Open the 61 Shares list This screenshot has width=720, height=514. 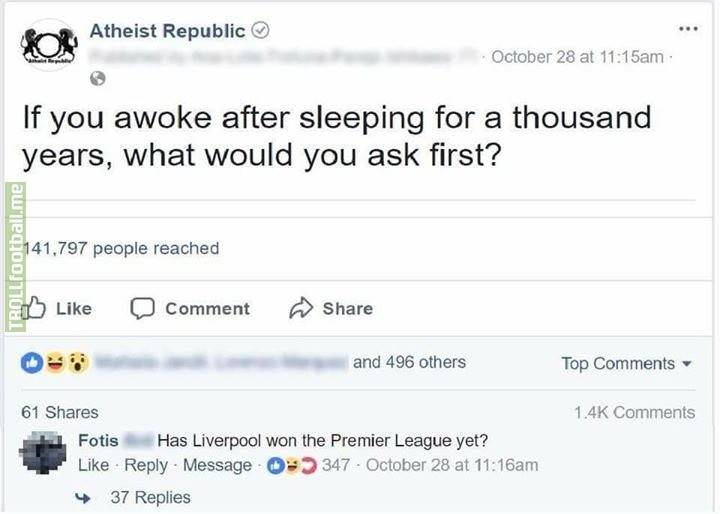tap(59, 412)
